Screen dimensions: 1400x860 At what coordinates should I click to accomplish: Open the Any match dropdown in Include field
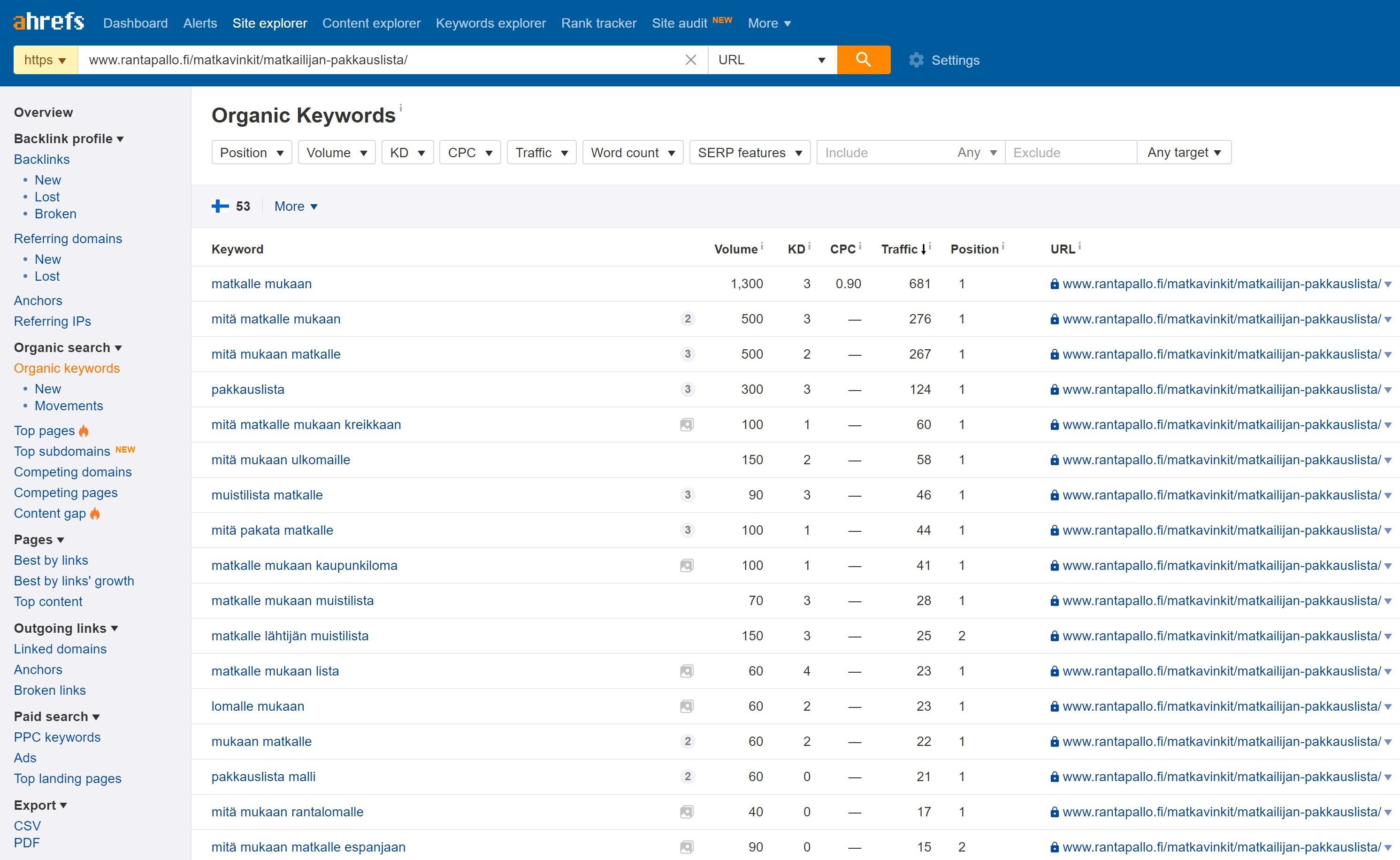(977, 153)
